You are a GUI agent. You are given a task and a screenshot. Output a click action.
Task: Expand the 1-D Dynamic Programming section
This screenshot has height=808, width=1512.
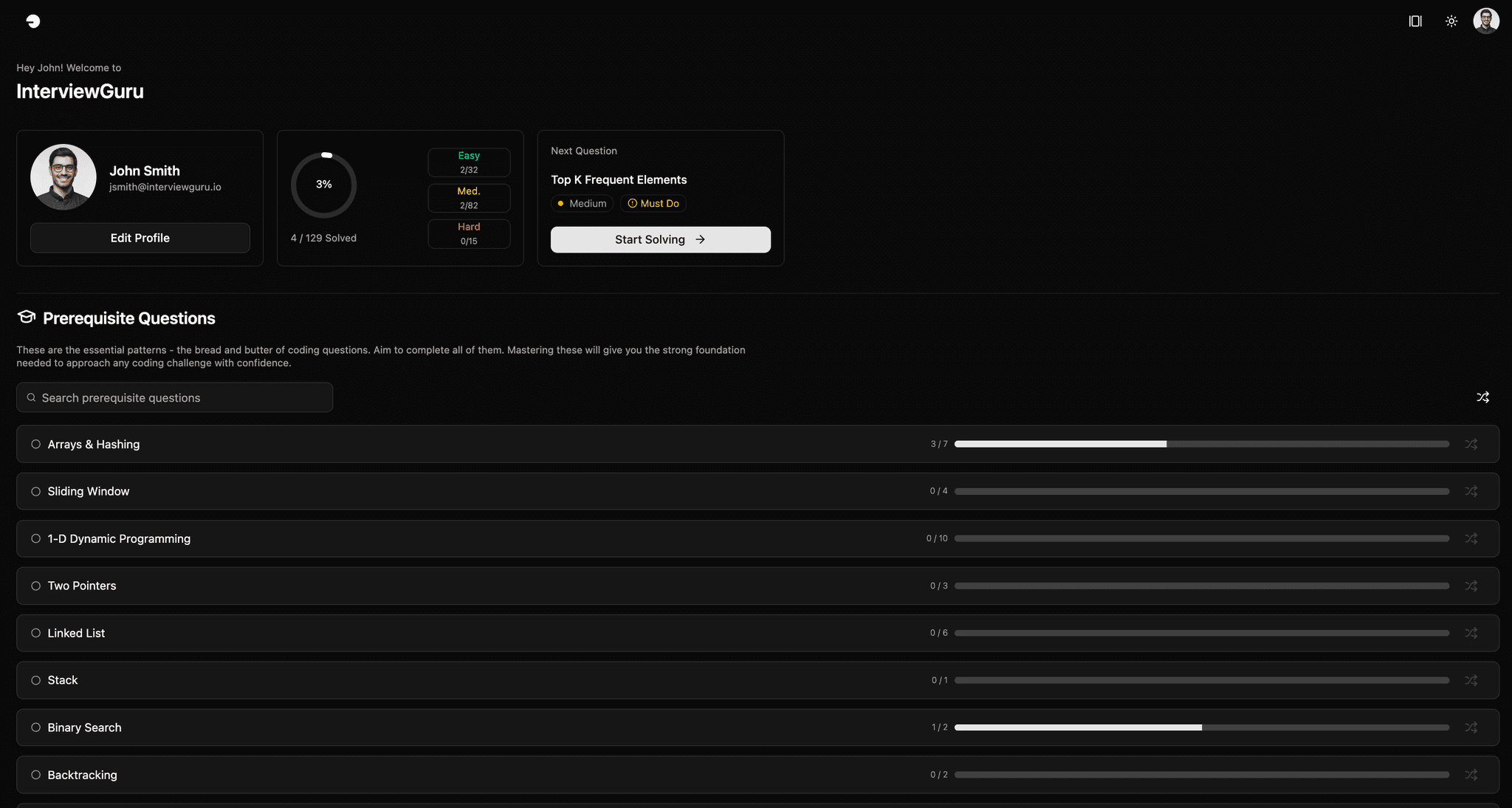tap(118, 538)
